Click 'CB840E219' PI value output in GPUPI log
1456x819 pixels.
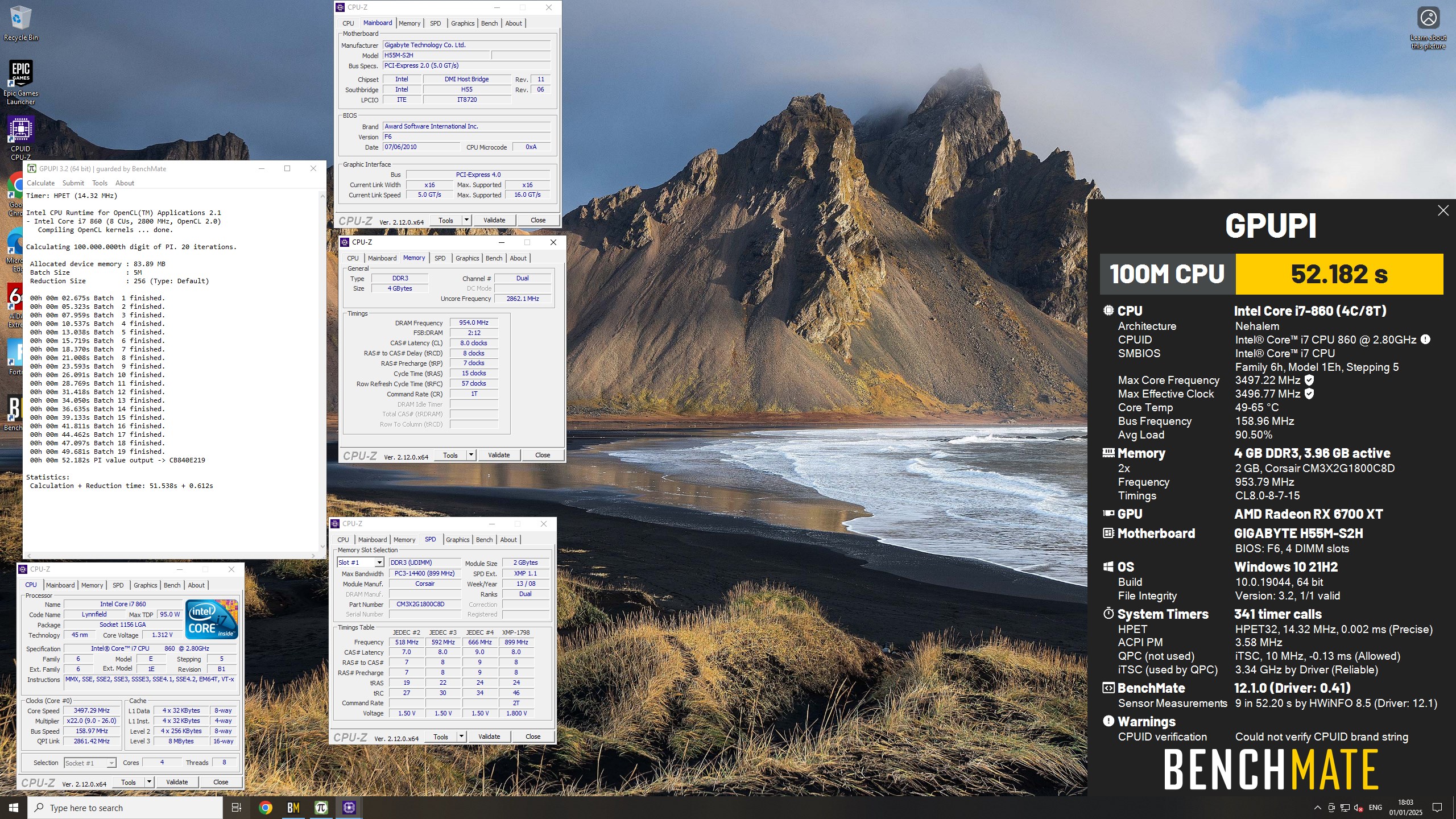(187, 460)
